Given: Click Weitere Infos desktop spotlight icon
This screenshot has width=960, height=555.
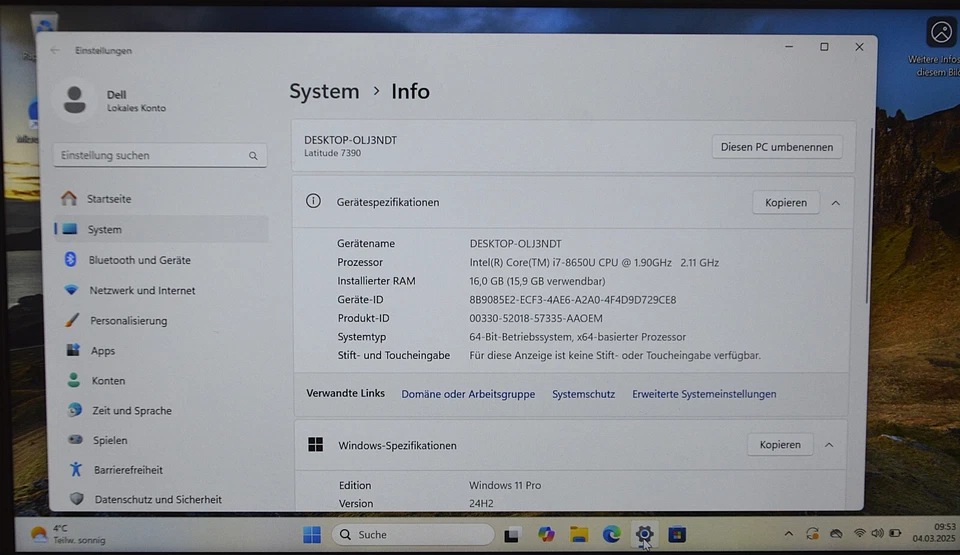Looking at the screenshot, I should [x=940, y=32].
